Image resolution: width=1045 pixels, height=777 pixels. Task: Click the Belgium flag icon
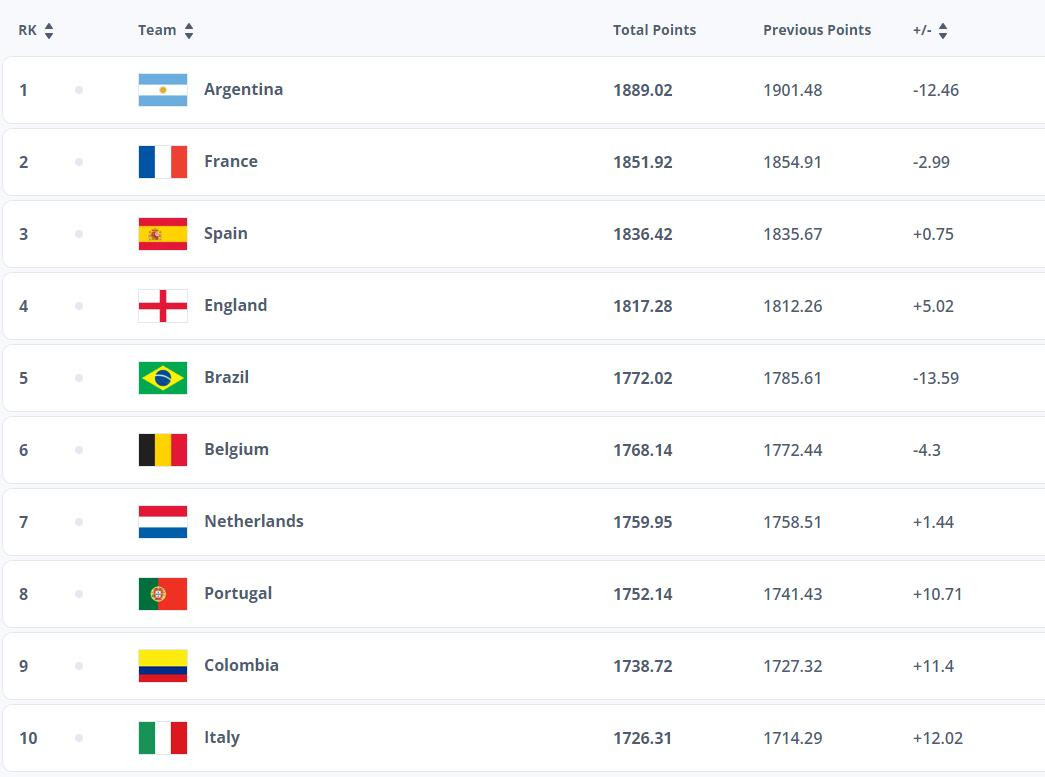click(x=163, y=450)
